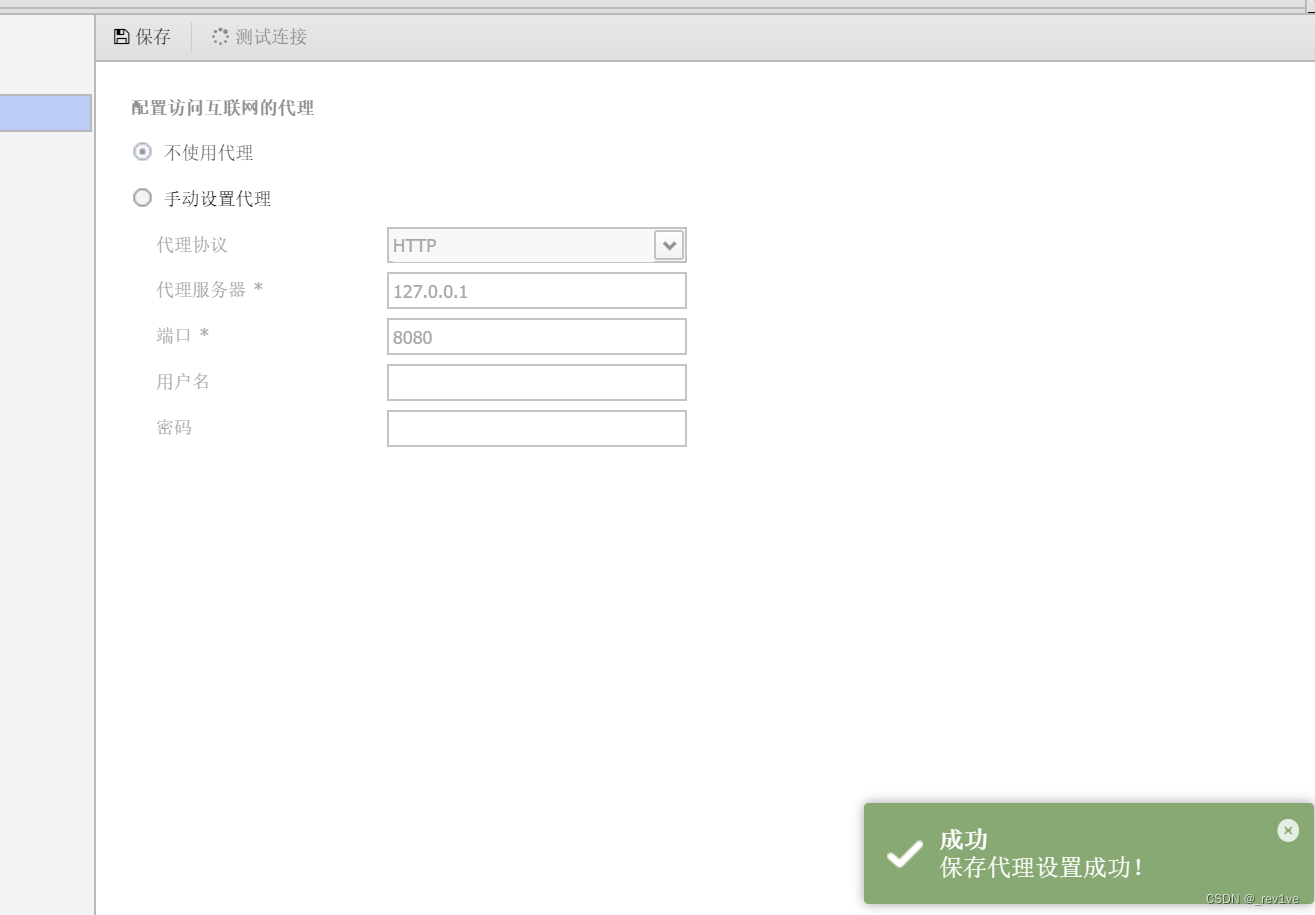Screen dimensions: 1315x915
Task: Click the 配置访问互联网的代理 heading
Action: pyautogui.click(x=223, y=108)
